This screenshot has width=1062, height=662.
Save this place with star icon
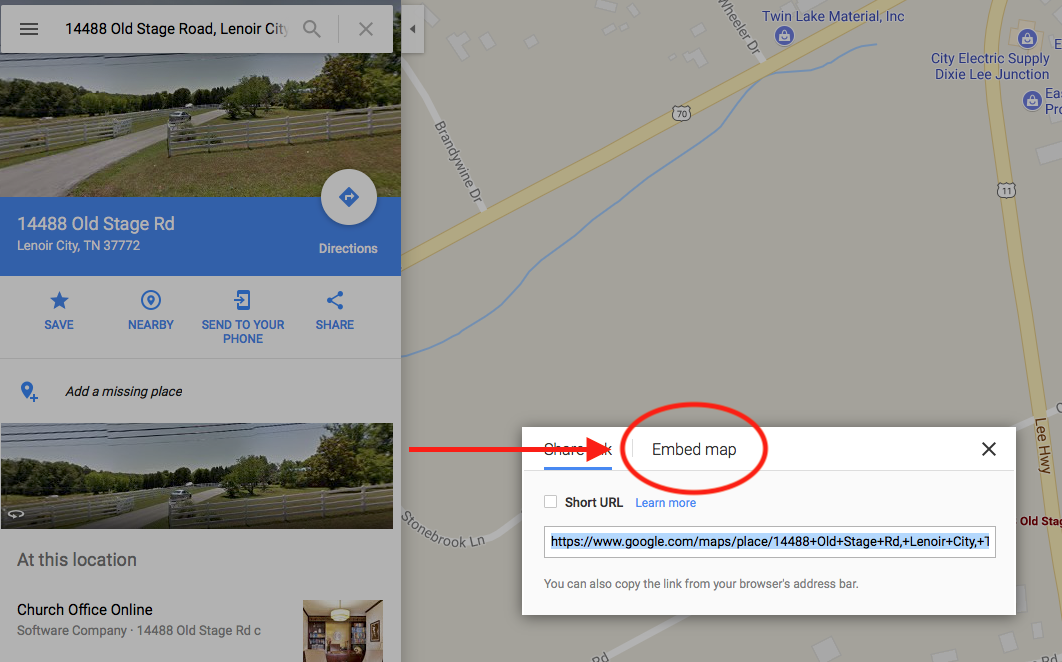pos(59,310)
